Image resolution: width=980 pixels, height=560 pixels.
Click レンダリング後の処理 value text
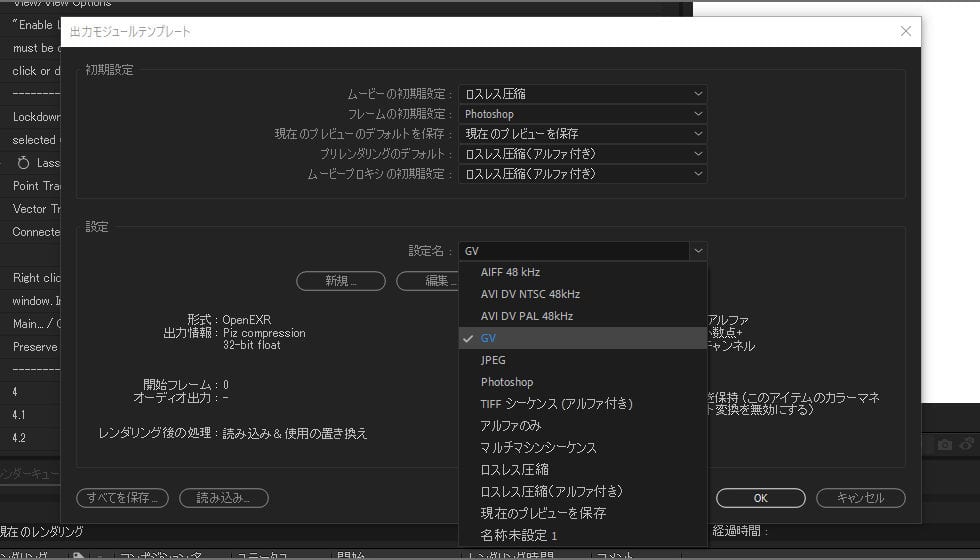point(294,433)
